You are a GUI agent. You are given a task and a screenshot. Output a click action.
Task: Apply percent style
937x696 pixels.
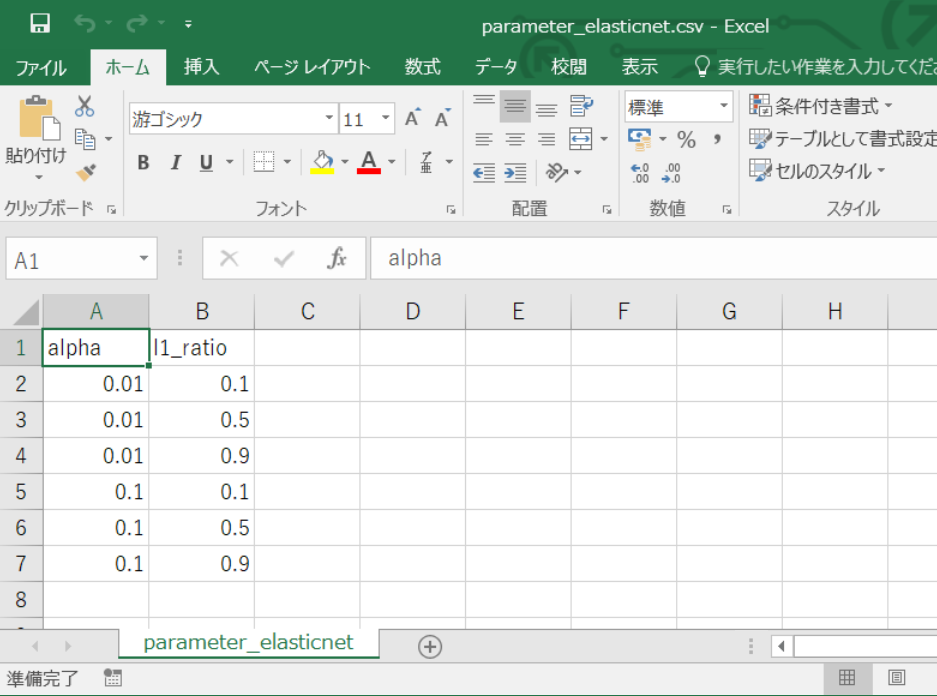[686, 139]
